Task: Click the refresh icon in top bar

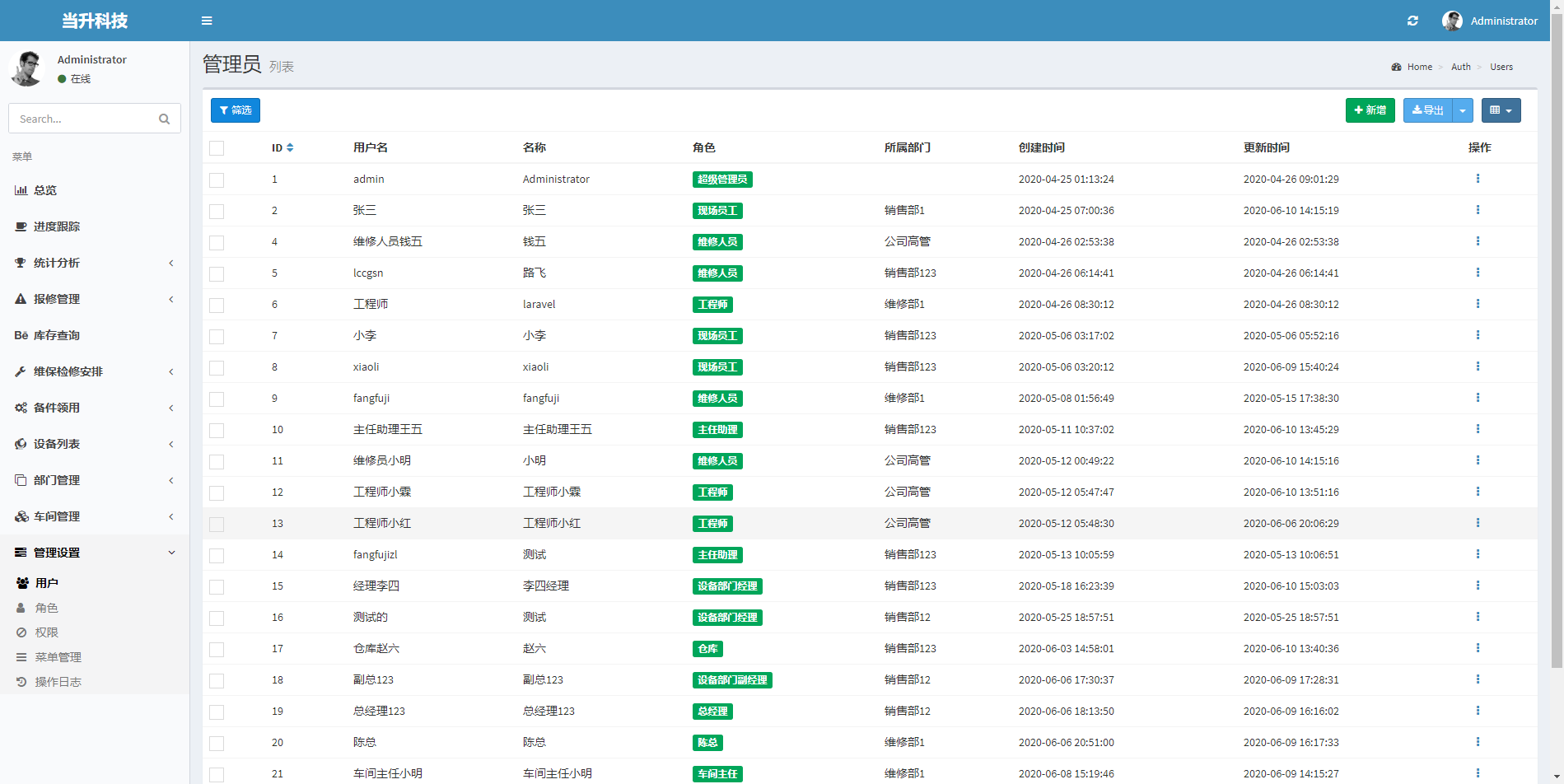Action: pyautogui.click(x=1412, y=21)
